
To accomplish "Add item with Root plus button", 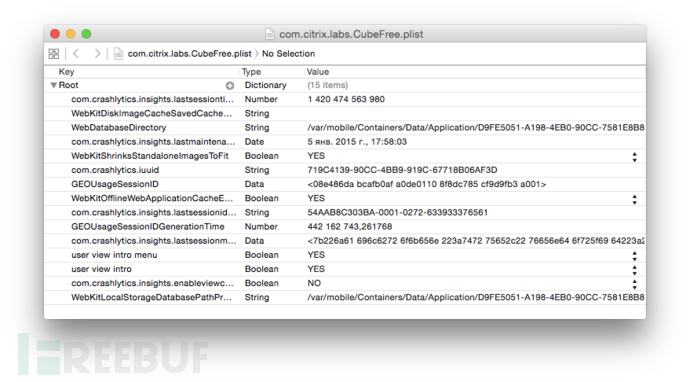I will coord(230,85).
